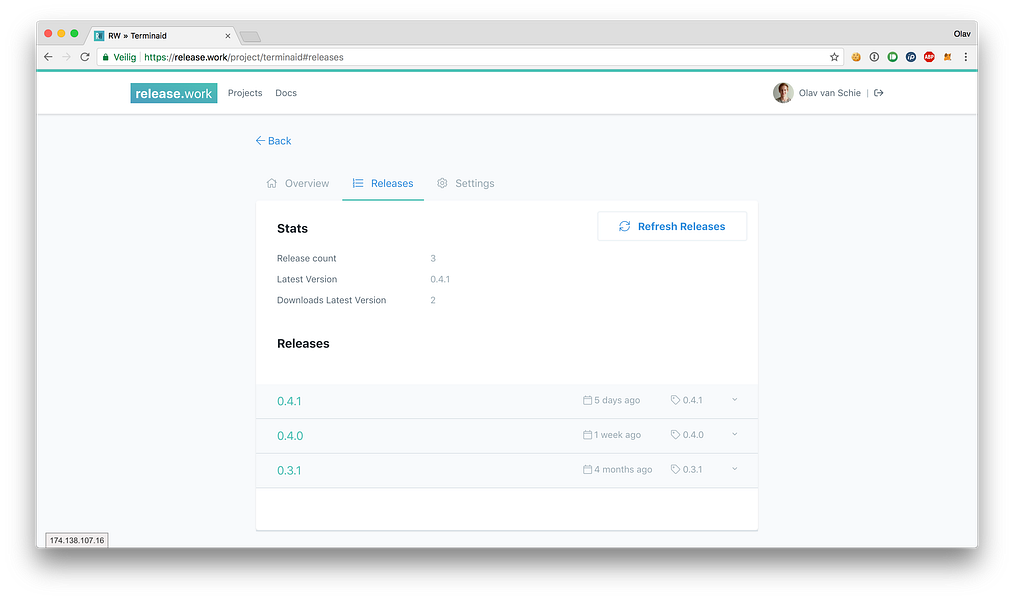Open the cookie extension icon
The height and width of the screenshot is (600, 1014).
pos(856,57)
